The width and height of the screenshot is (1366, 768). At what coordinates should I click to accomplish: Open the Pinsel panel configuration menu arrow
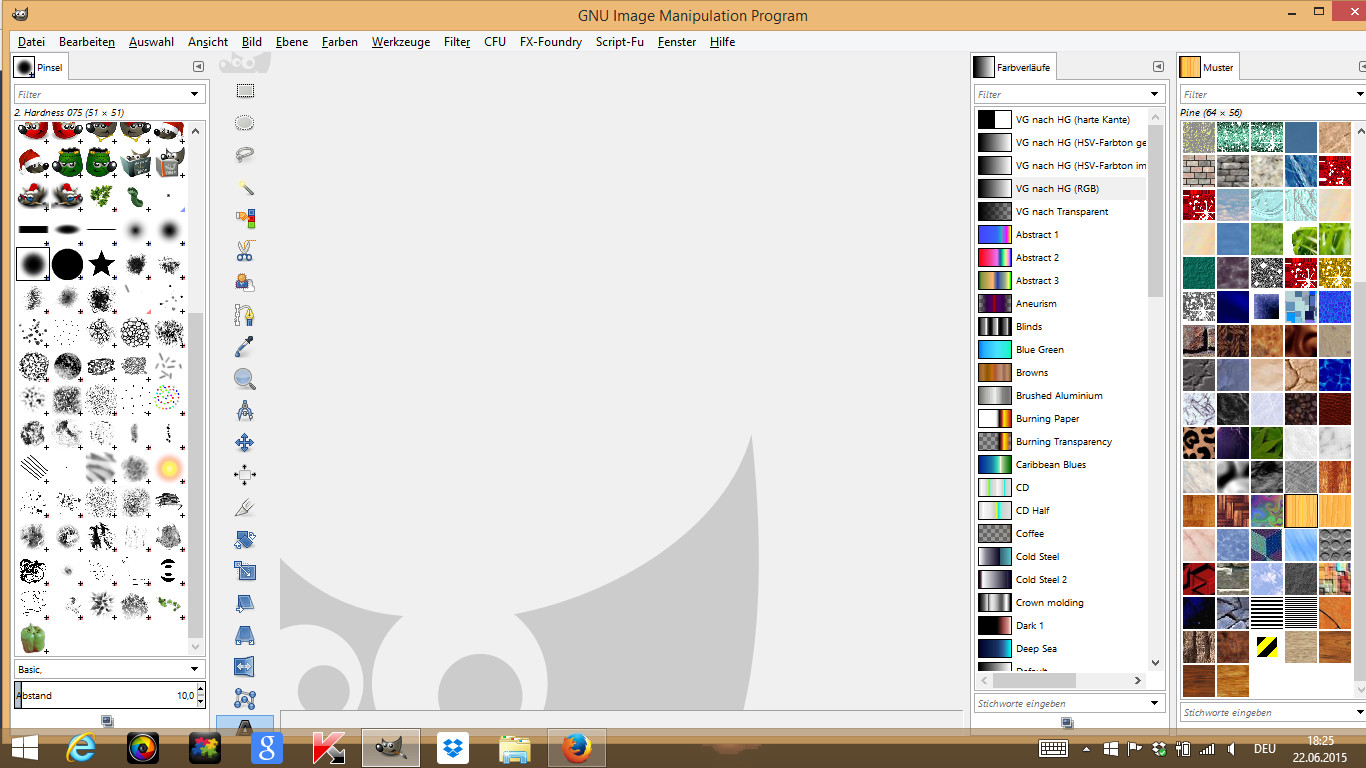(198, 67)
